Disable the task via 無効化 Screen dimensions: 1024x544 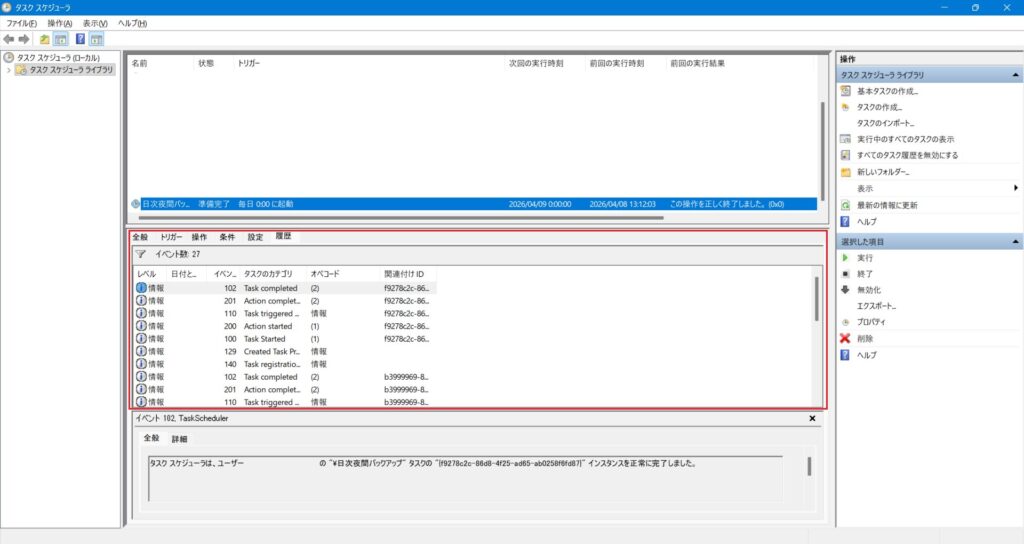[869, 290]
